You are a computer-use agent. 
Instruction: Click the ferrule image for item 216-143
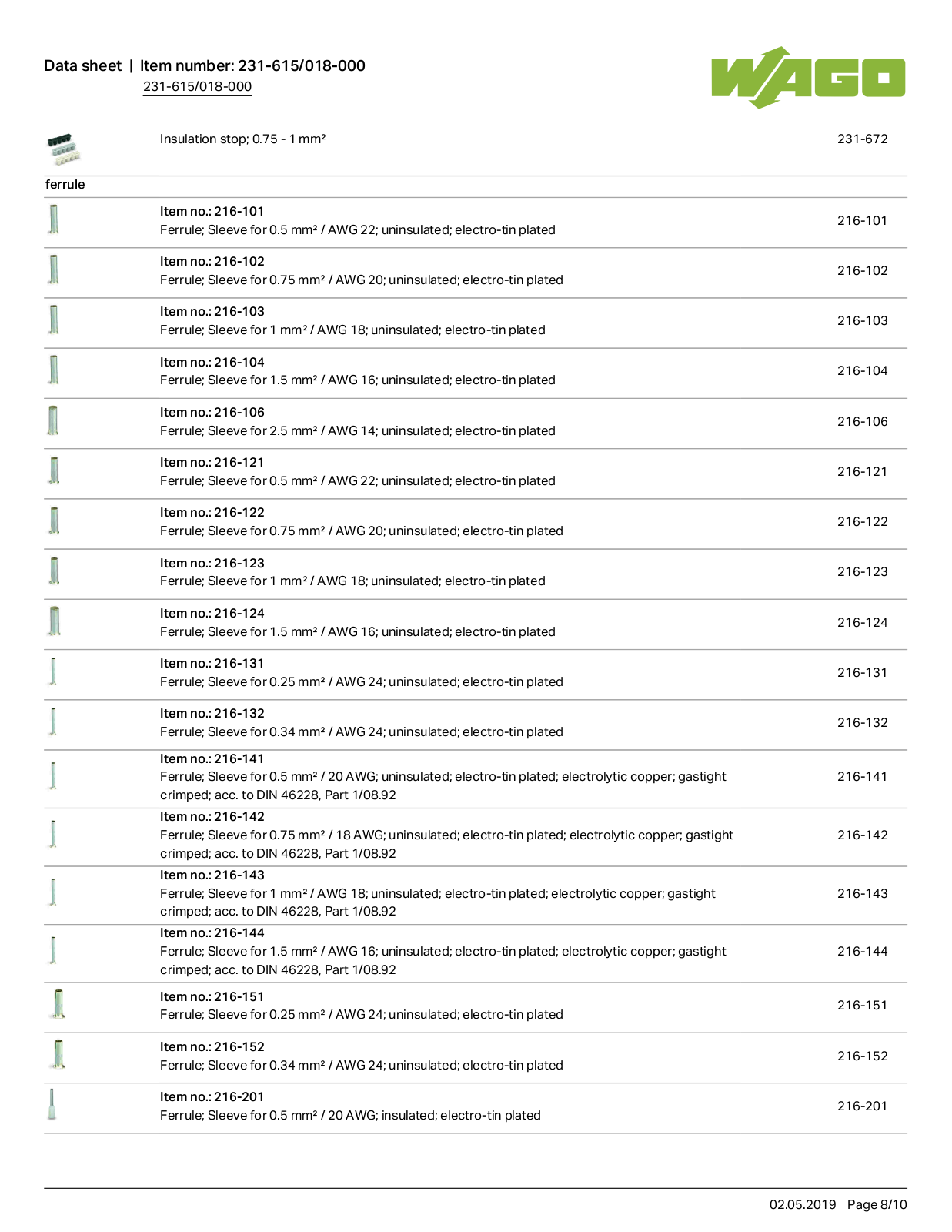point(53,892)
